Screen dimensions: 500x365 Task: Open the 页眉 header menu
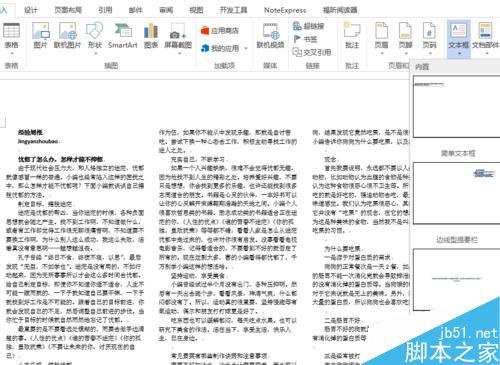(x=381, y=35)
